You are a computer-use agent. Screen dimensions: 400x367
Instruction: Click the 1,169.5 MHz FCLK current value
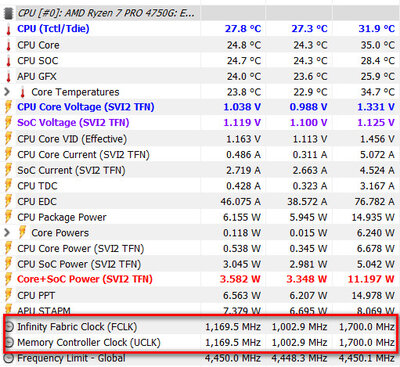pos(233,327)
